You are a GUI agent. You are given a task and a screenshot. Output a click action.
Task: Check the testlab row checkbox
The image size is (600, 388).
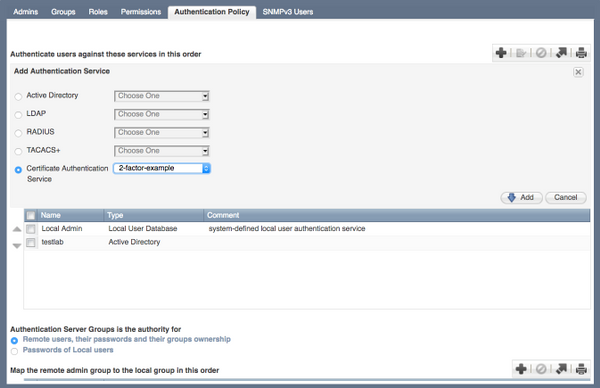click(x=31, y=242)
